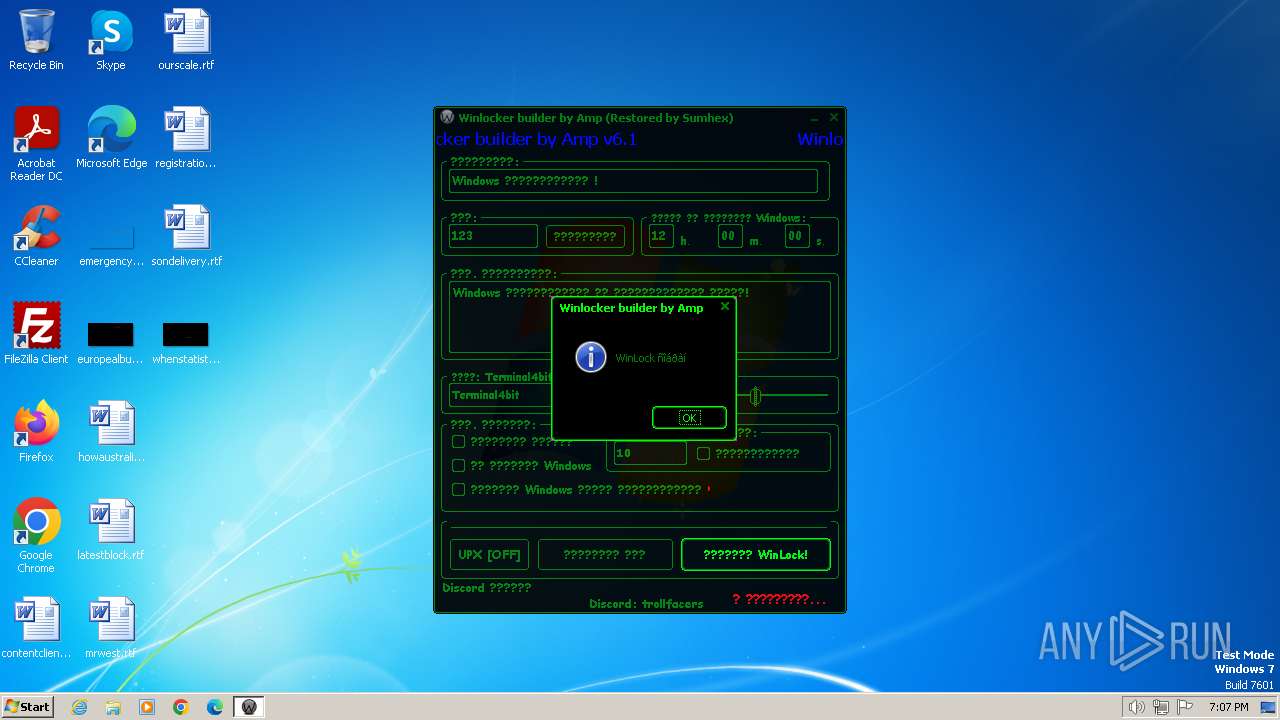Click the ????????? button beside the 123 field
This screenshot has width=1280, height=720.
click(x=585, y=236)
